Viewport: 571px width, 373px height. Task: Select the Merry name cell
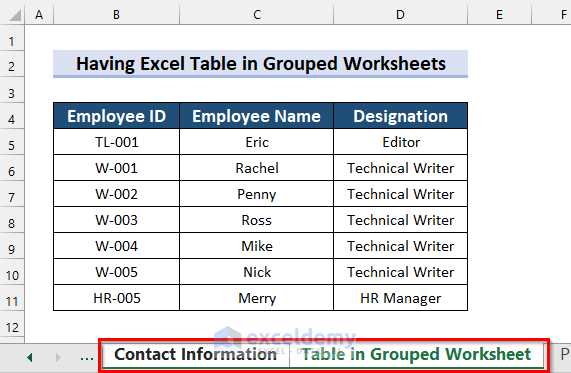256,298
